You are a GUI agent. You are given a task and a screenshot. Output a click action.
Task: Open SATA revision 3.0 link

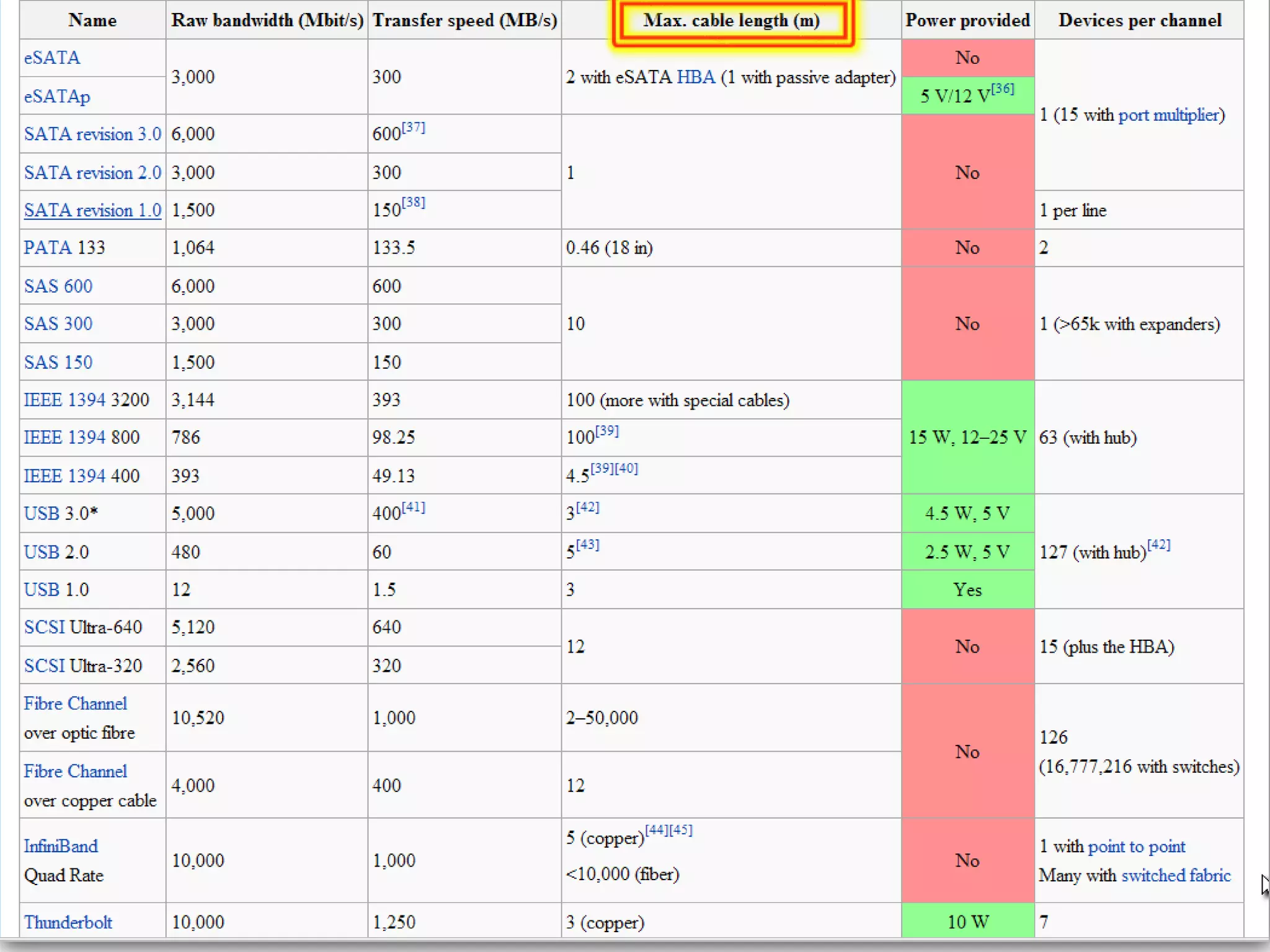click(92, 134)
